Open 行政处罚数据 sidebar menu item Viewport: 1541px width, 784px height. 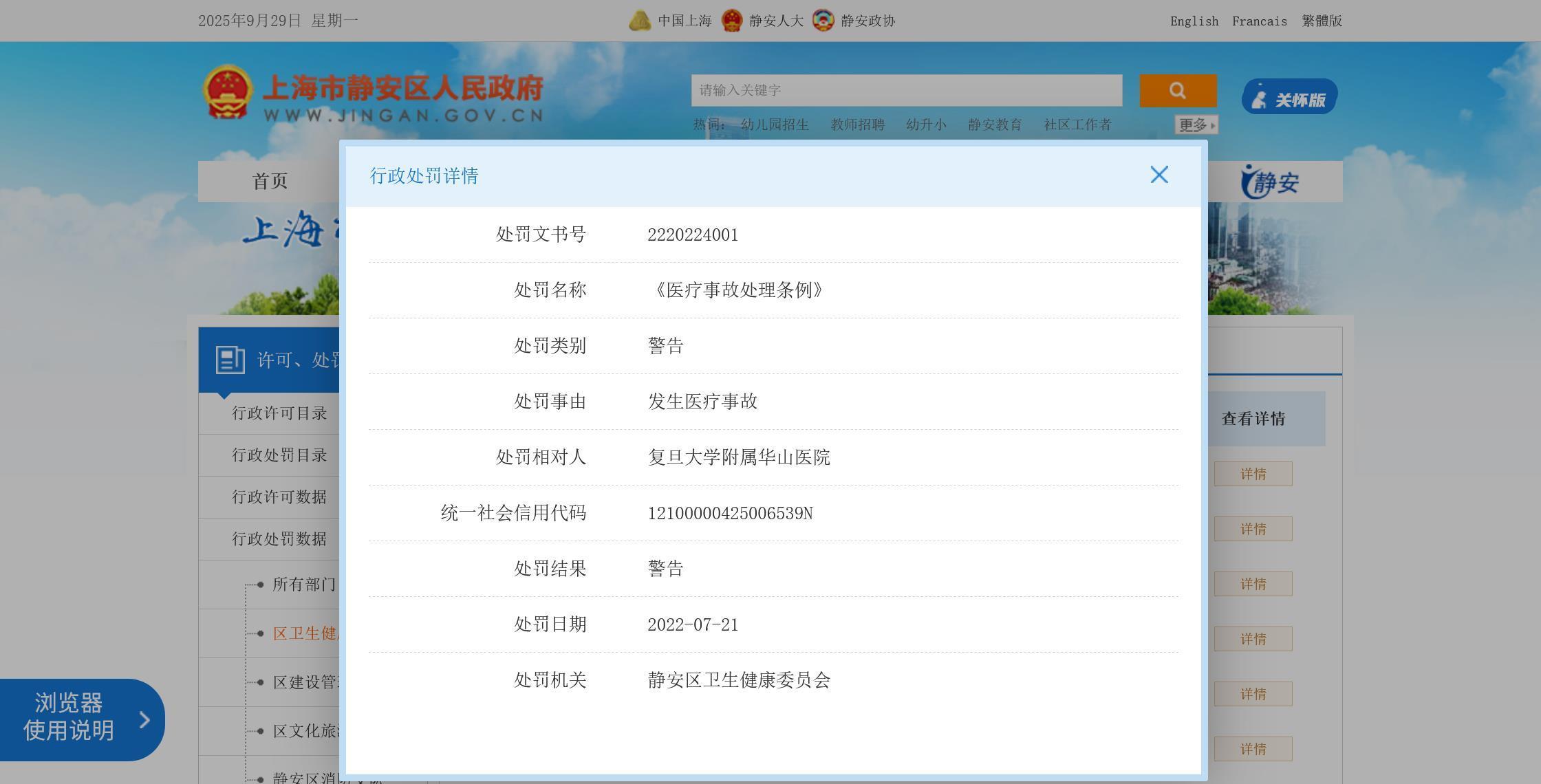[x=279, y=539]
